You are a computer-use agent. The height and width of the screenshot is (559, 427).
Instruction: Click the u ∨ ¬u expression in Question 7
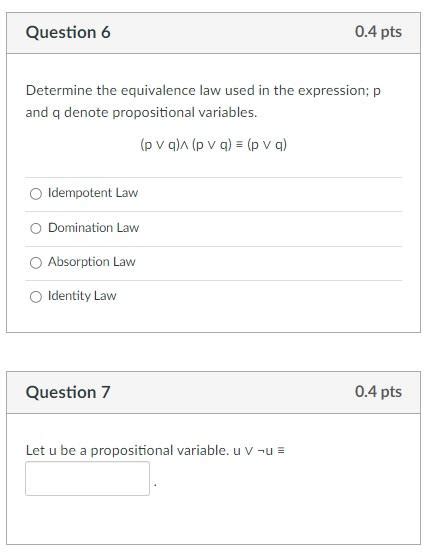259,451
